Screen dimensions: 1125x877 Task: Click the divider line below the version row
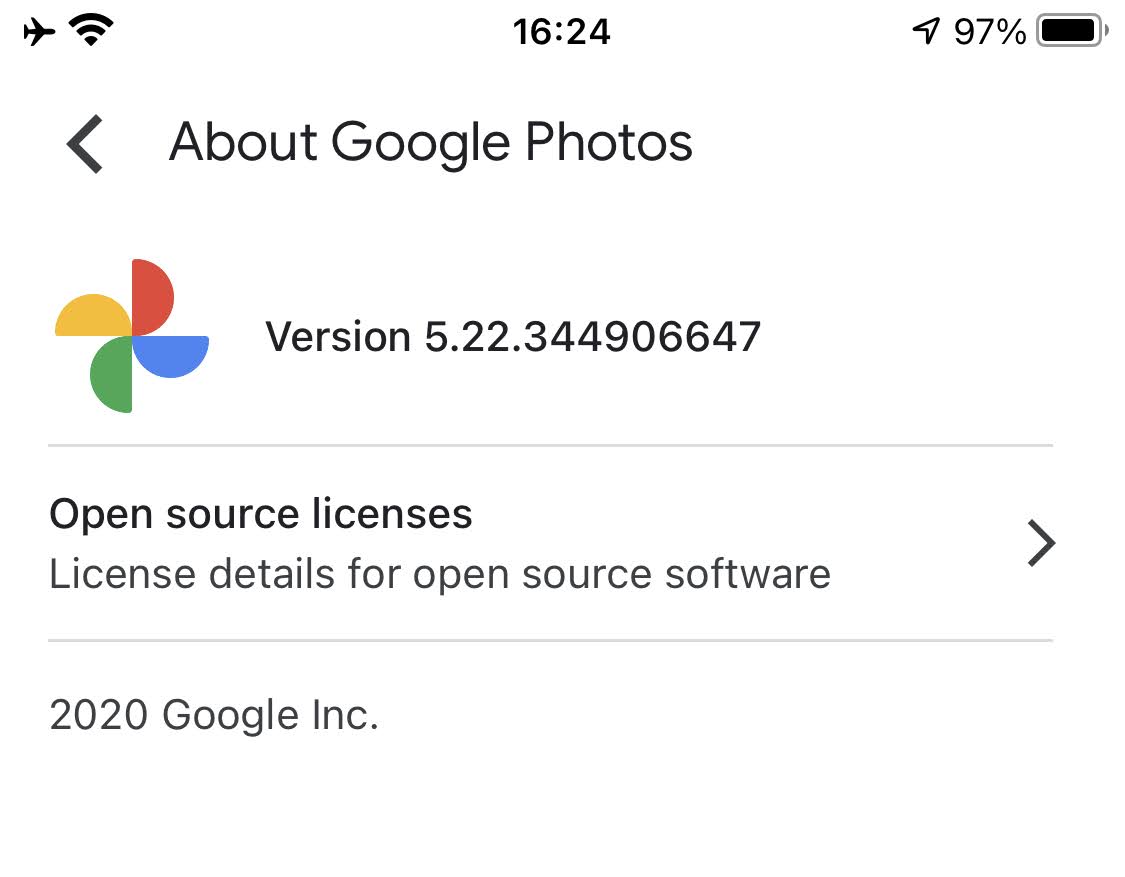click(551, 446)
